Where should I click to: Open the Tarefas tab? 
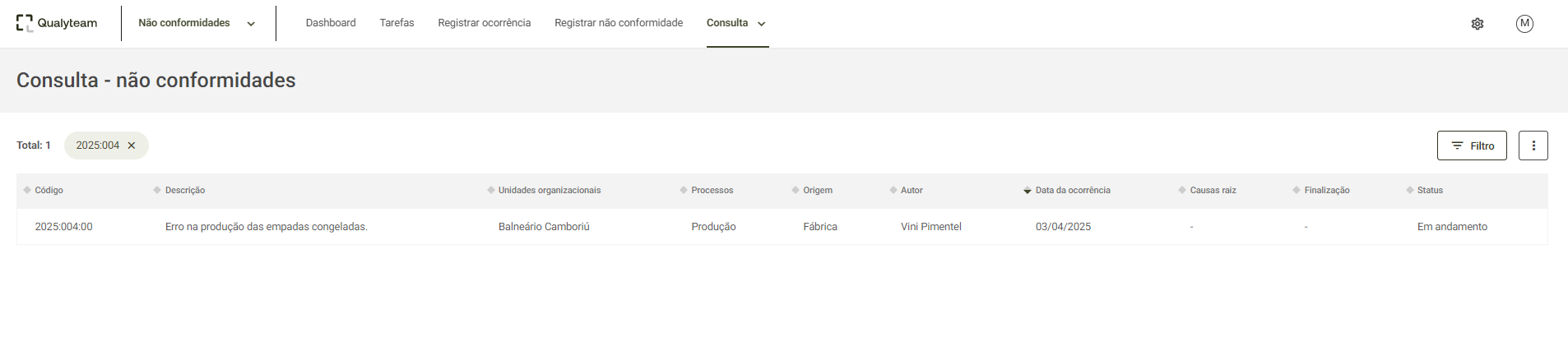[x=397, y=23]
